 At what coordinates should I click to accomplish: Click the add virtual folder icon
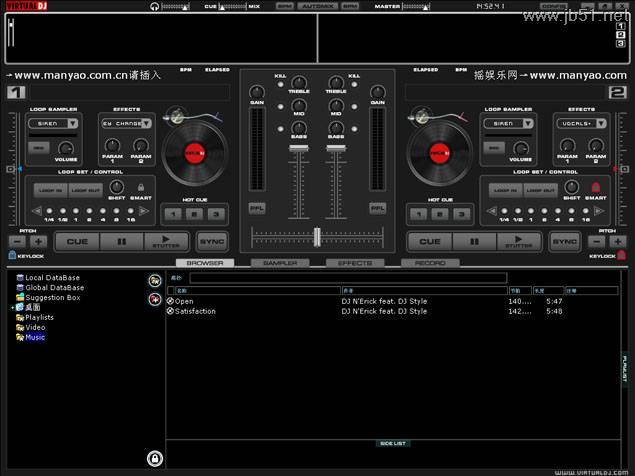[x=155, y=281]
